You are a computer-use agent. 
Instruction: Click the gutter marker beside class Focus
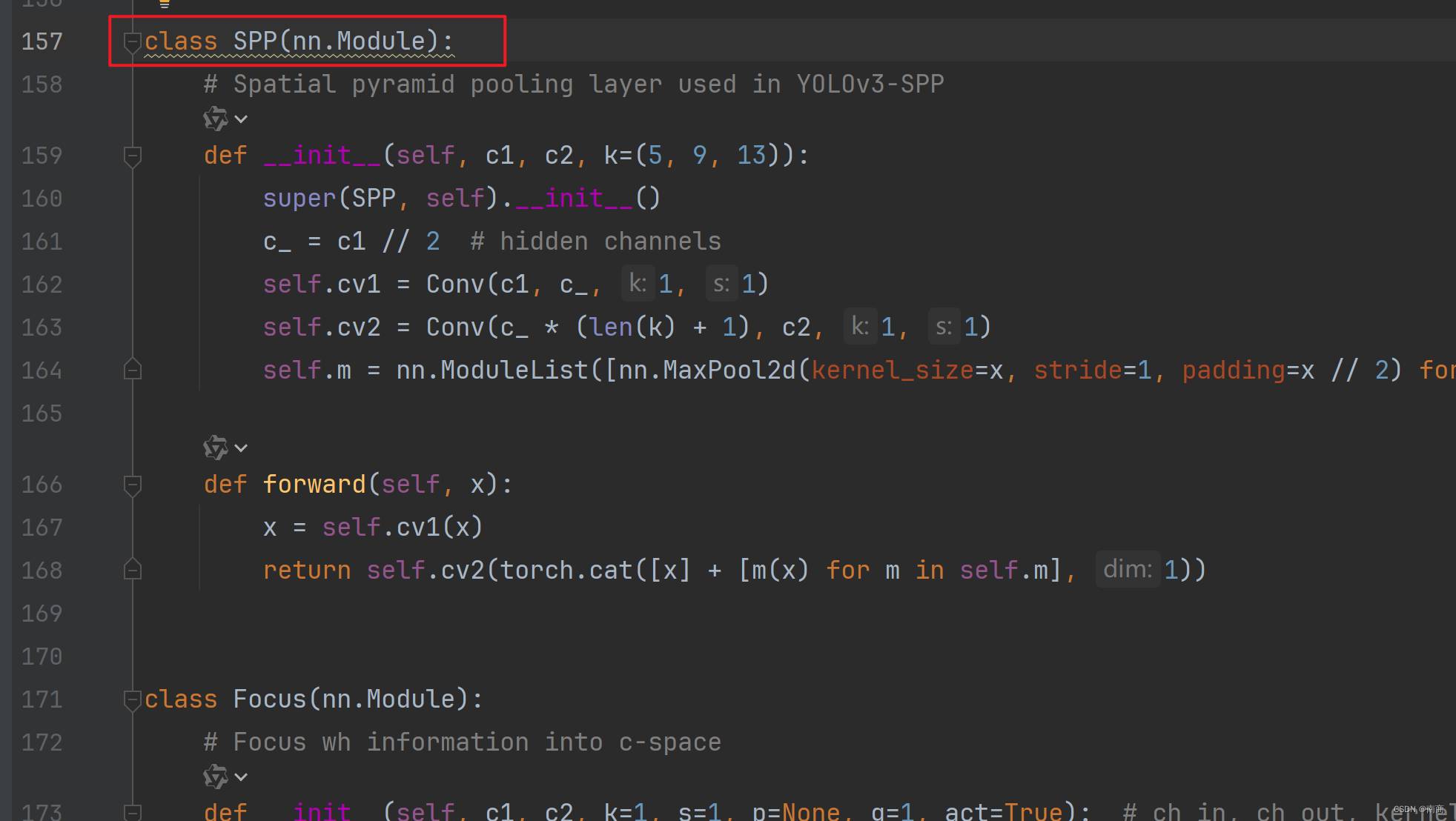point(133,699)
